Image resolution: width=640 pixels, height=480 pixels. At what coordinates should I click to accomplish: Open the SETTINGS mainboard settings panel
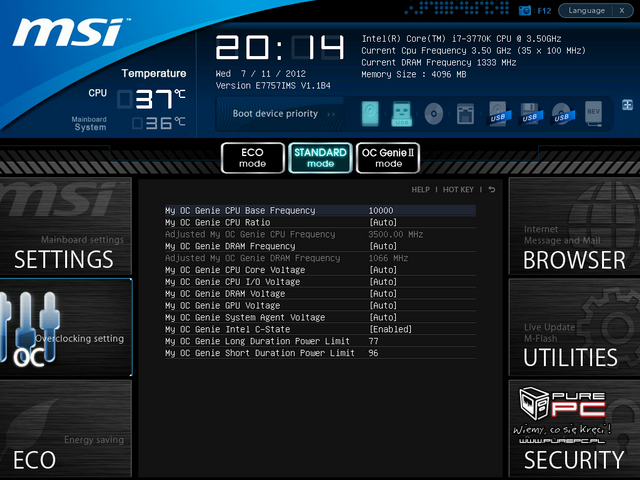[x=66, y=226]
